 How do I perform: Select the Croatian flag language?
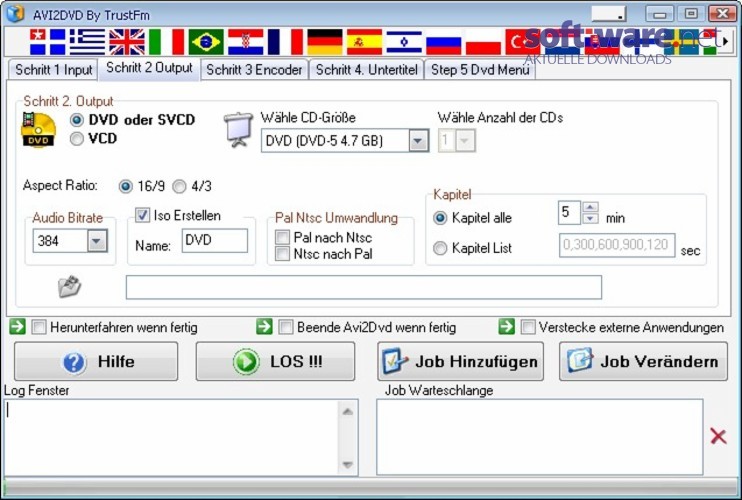246,42
